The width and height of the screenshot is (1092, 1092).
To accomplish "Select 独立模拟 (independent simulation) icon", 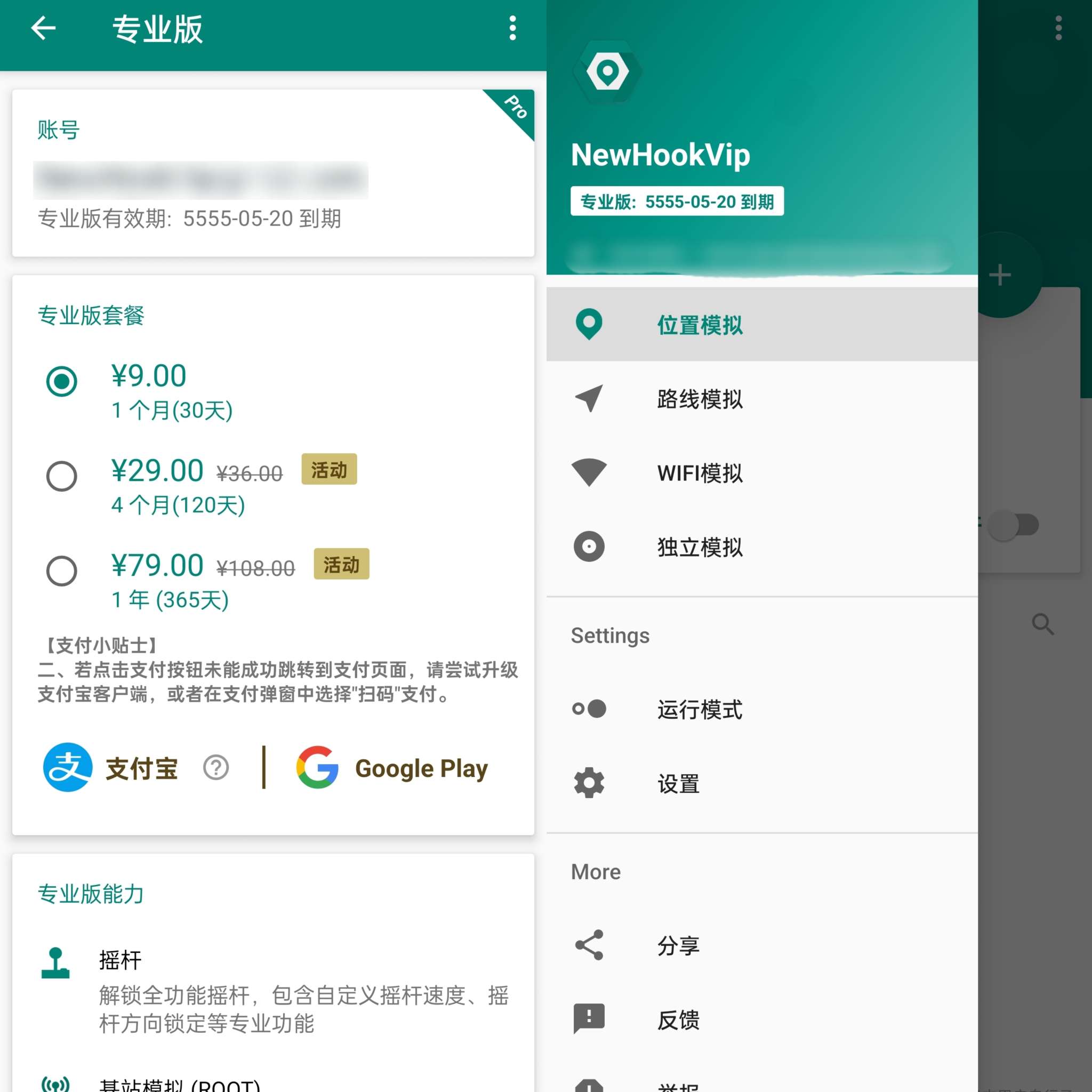I will [587, 546].
